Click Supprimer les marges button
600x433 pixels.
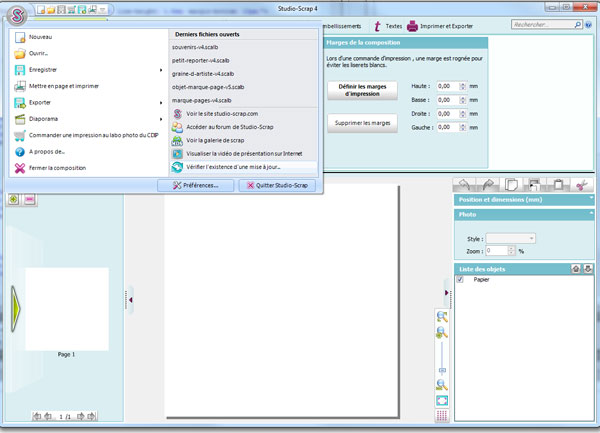pos(362,123)
